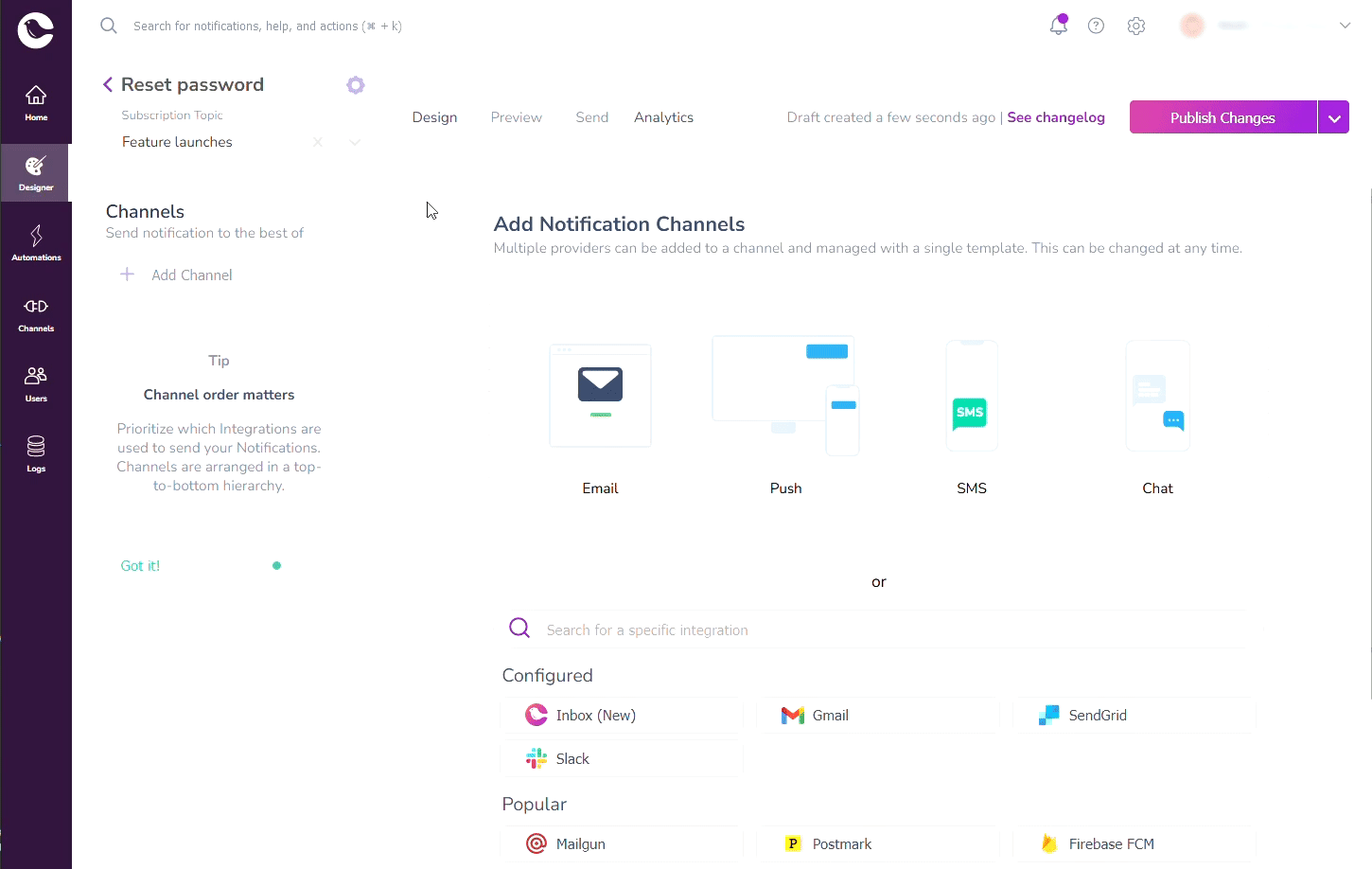Open settings gear next to Reset password
The height and width of the screenshot is (869, 1372).
356,84
